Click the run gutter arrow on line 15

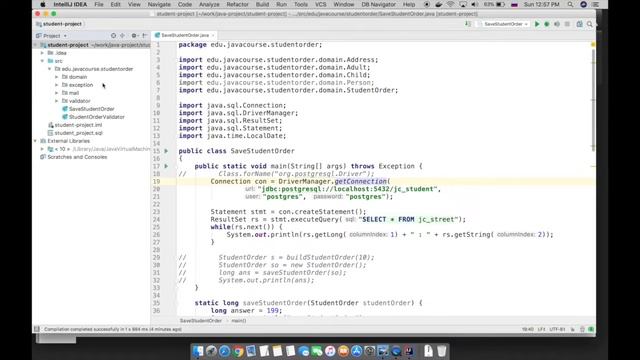pos(166,151)
